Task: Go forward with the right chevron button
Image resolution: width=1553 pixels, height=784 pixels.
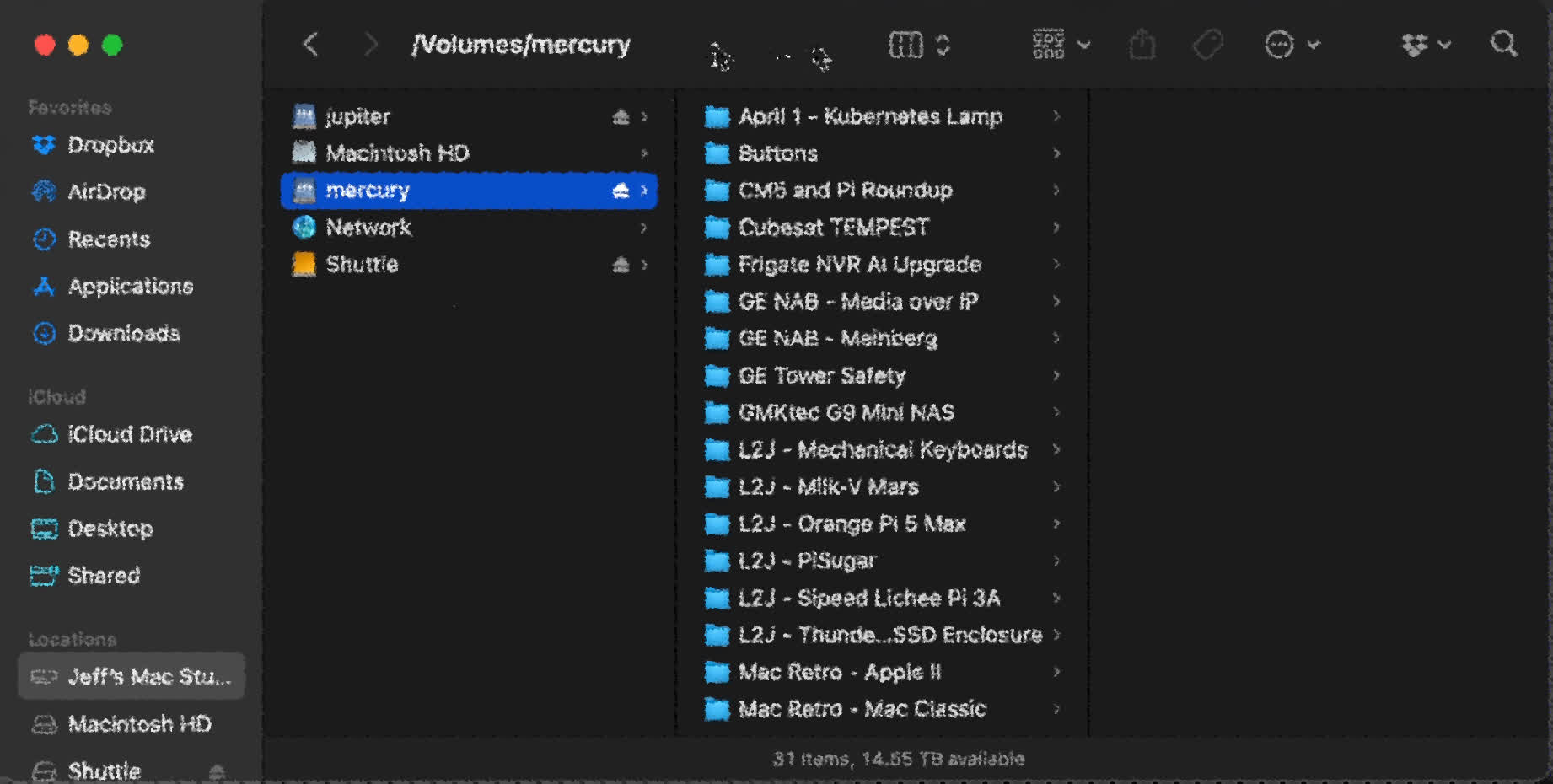Action: click(x=370, y=44)
